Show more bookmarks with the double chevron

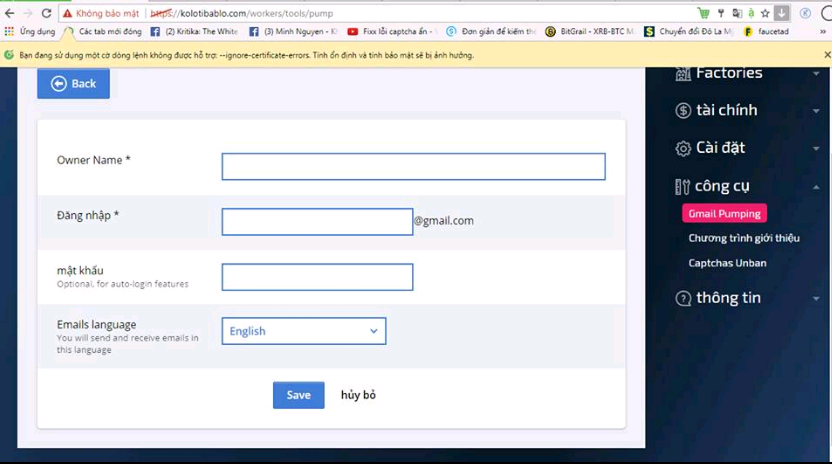822,31
